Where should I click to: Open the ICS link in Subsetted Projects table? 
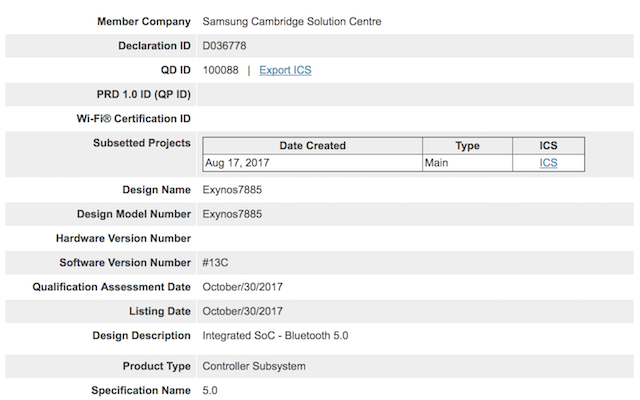click(x=548, y=163)
